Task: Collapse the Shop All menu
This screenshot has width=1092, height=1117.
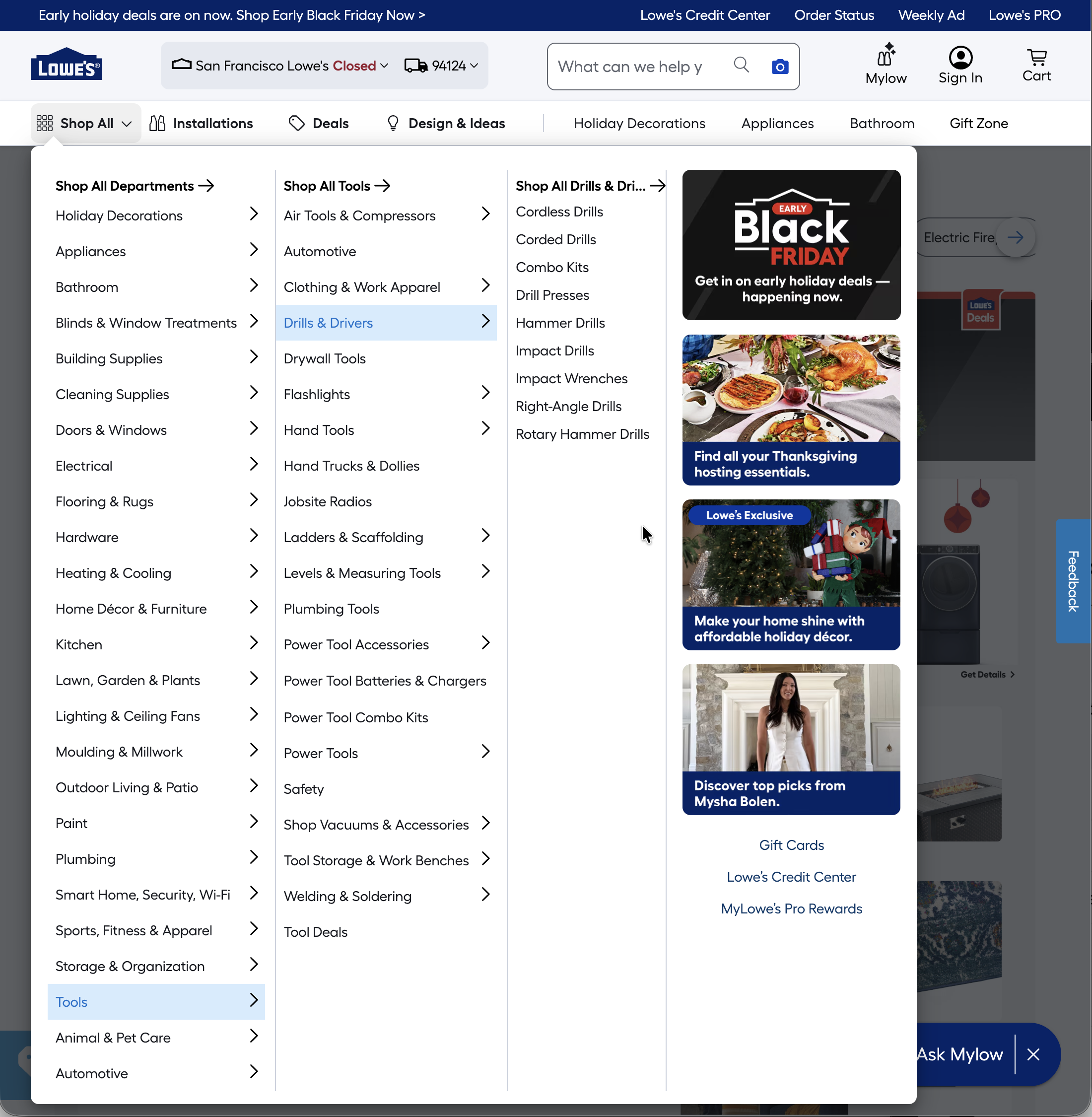Action: click(x=85, y=123)
